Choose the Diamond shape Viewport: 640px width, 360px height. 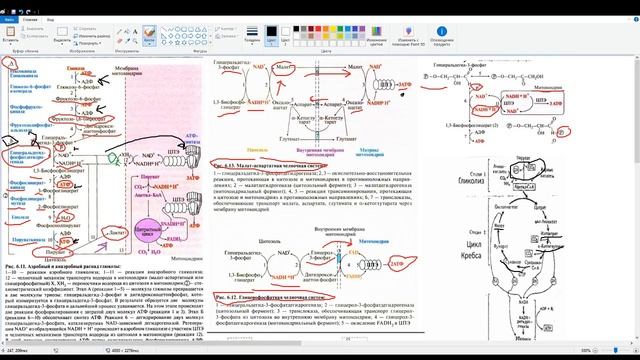(x=171, y=36)
